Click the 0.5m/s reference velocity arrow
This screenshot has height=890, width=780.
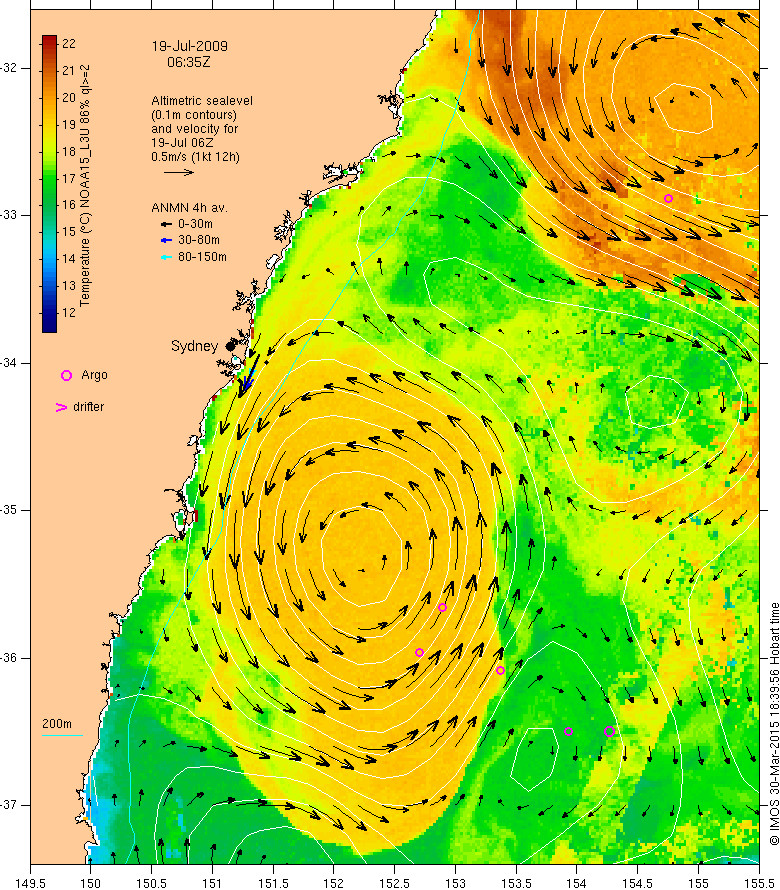coord(179,172)
